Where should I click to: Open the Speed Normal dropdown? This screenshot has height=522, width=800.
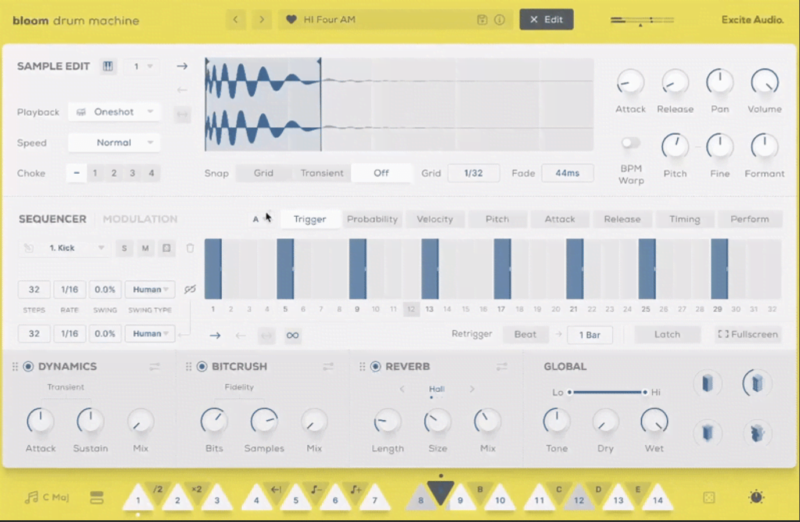(114, 143)
